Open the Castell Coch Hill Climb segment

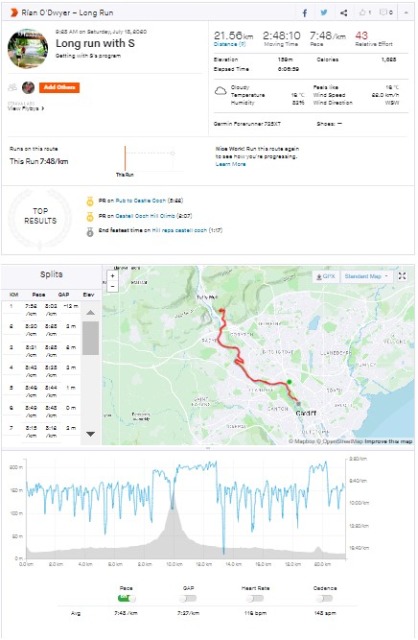pyautogui.click(x=145, y=216)
